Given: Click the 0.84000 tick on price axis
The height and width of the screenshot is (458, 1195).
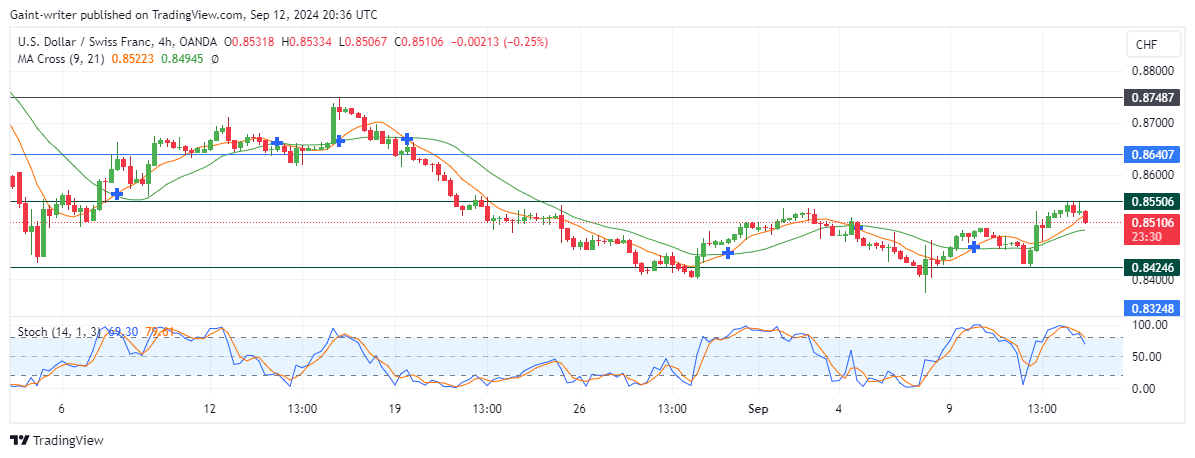Looking at the screenshot, I should tap(1152, 280).
